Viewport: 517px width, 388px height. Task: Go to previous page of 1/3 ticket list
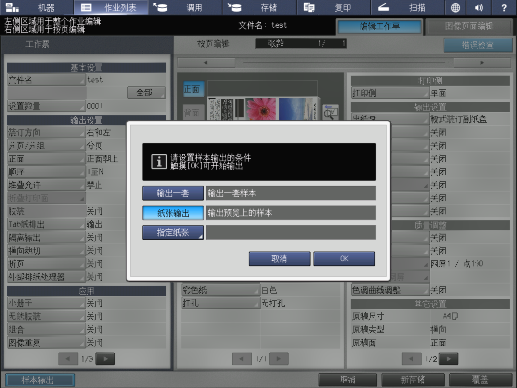click(x=68, y=359)
